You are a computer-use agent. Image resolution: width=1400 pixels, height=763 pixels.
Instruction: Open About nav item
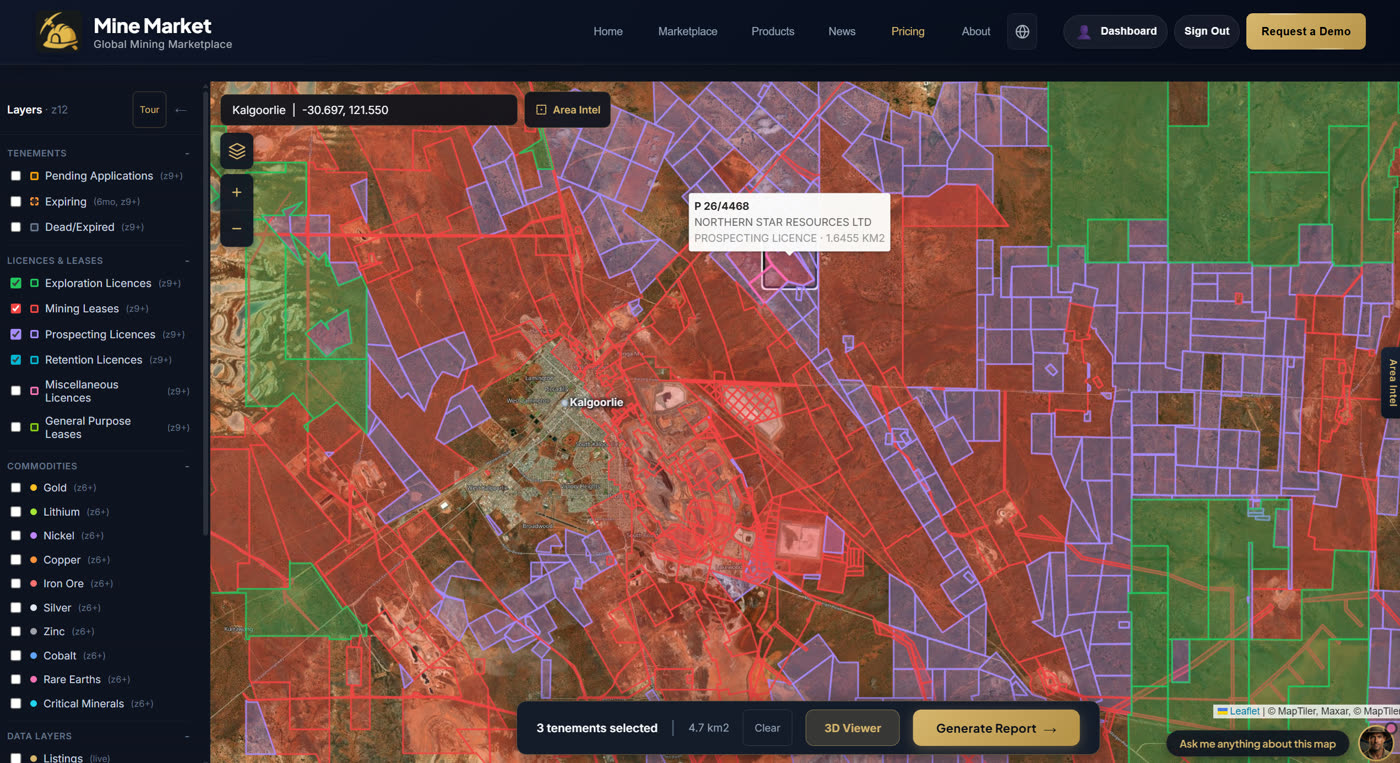[976, 31]
